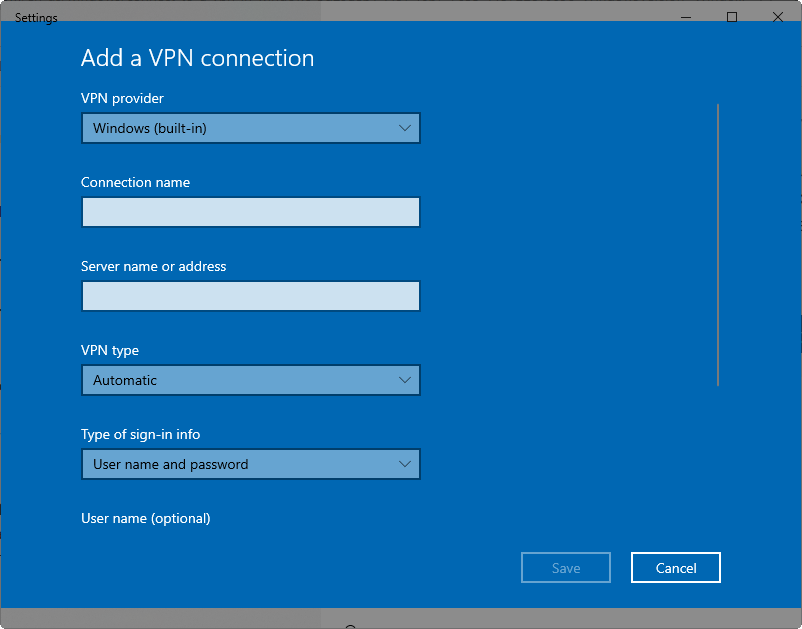Click the vertical scrollbar of the form
The width and height of the screenshot is (802, 629).
pyautogui.click(x=718, y=244)
